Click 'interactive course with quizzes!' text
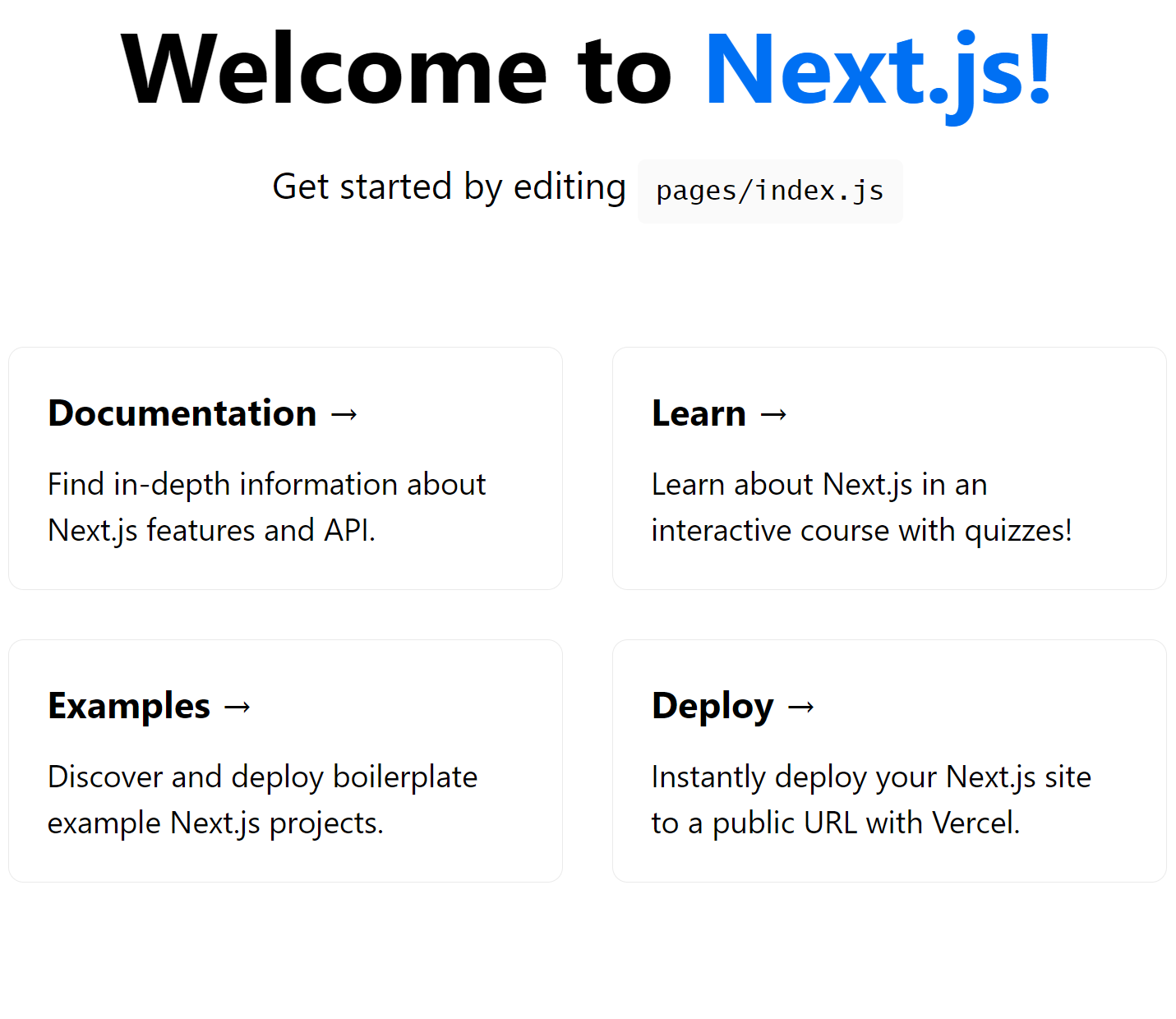The width and height of the screenshot is (1176, 1019). (861, 531)
